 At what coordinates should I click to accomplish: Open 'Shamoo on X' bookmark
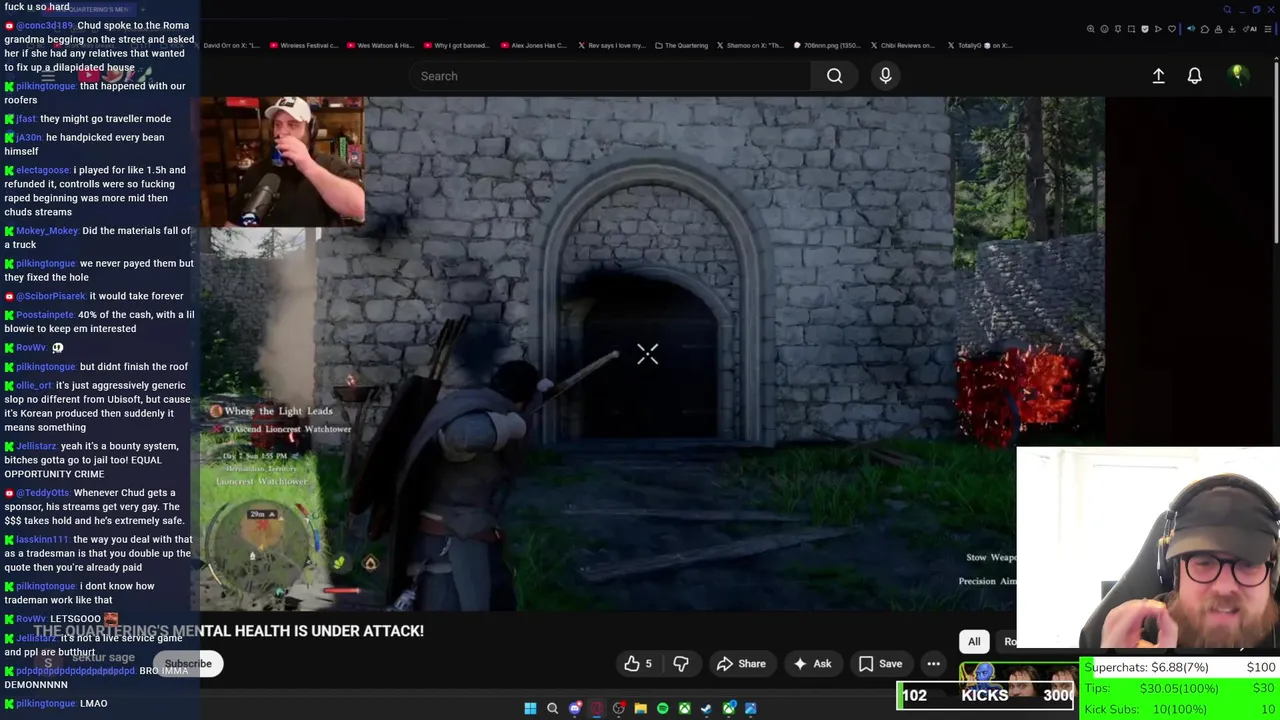[750, 45]
